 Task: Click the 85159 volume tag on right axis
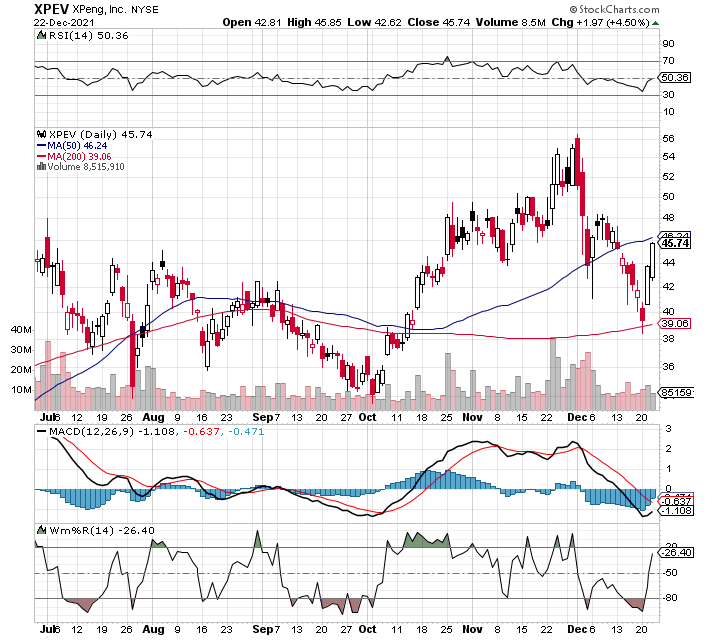[x=676, y=393]
